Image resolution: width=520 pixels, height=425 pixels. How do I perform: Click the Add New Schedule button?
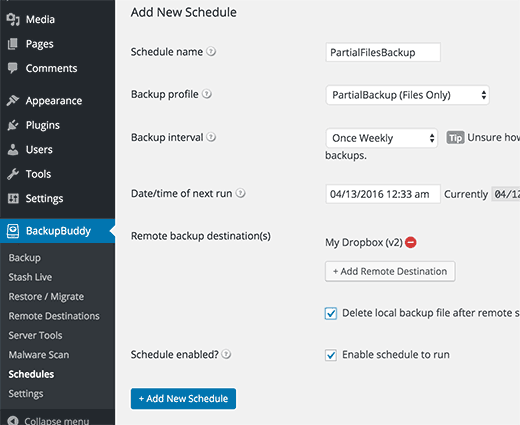click(x=183, y=399)
